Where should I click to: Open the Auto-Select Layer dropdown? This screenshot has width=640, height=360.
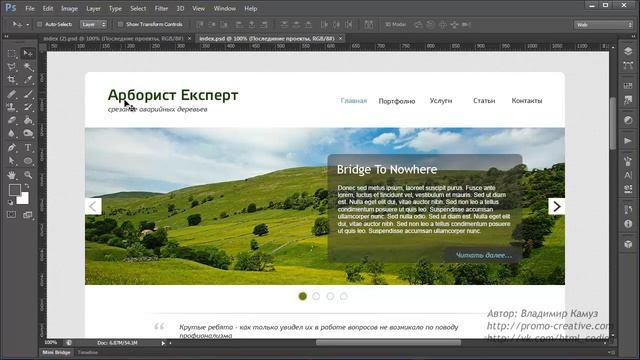(x=93, y=24)
